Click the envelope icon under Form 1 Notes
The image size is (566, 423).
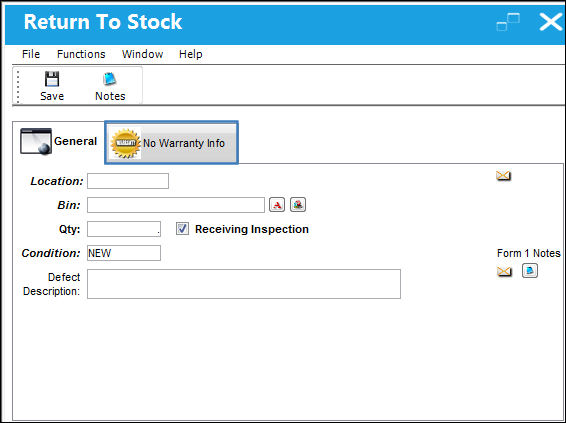click(x=504, y=271)
